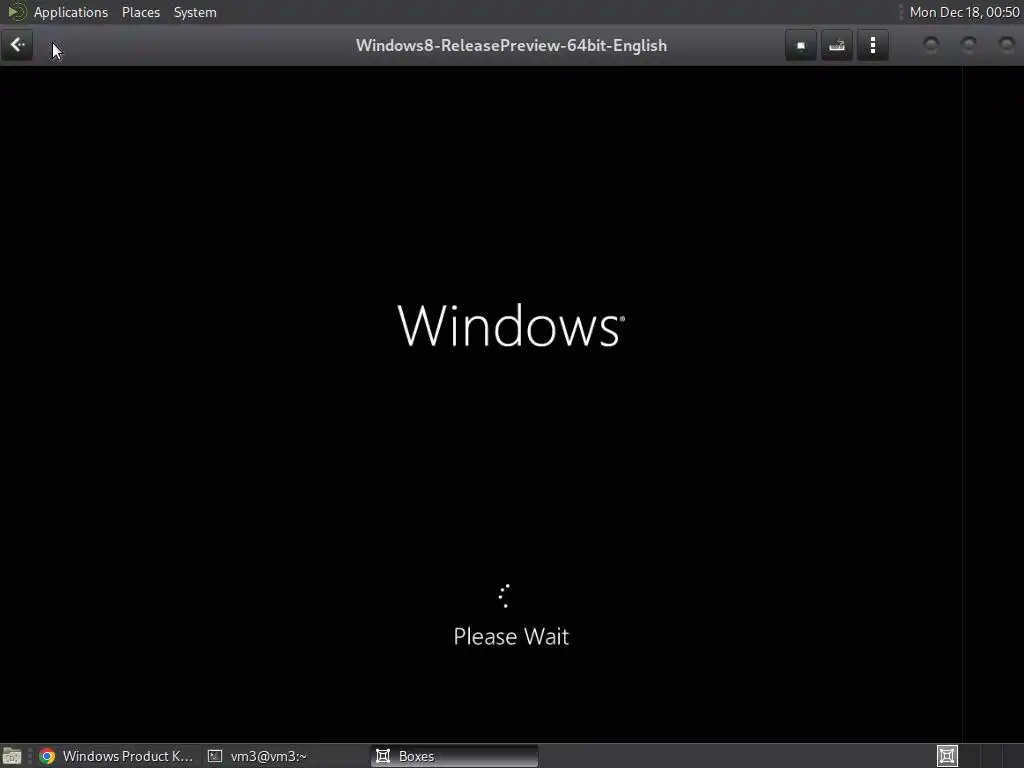
Task: Click the MATE logo icon in top panel
Action: click(16, 12)
